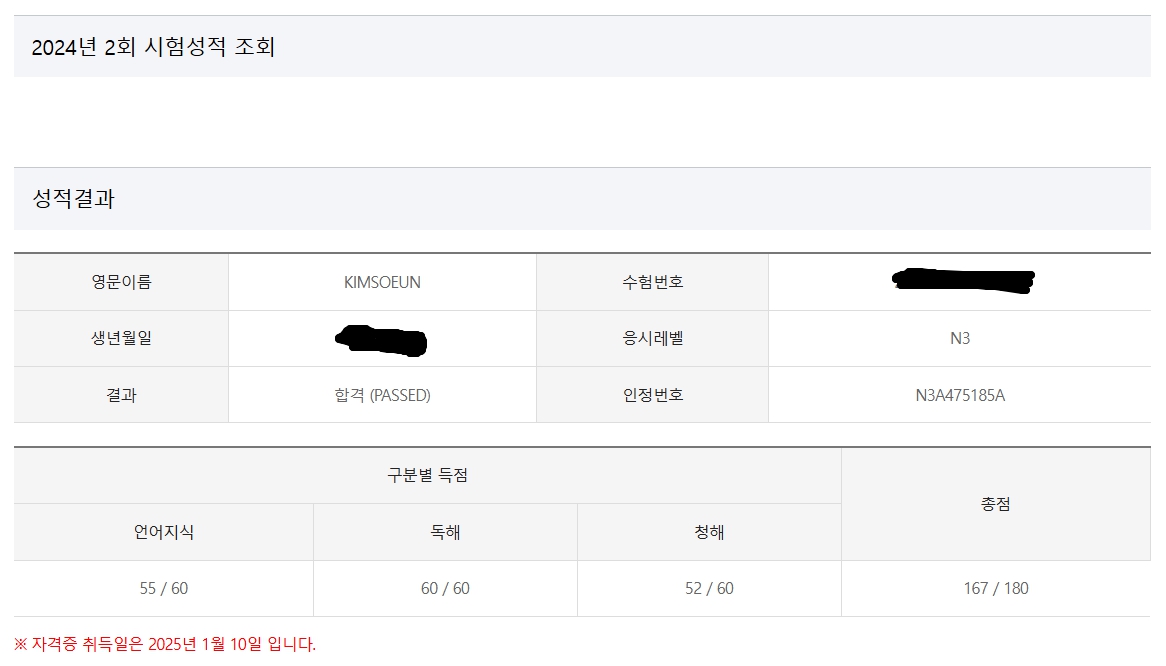Screen dimensions: 1166x666
Task: Select the 인정번호 label cell
Action: (652, 395)
